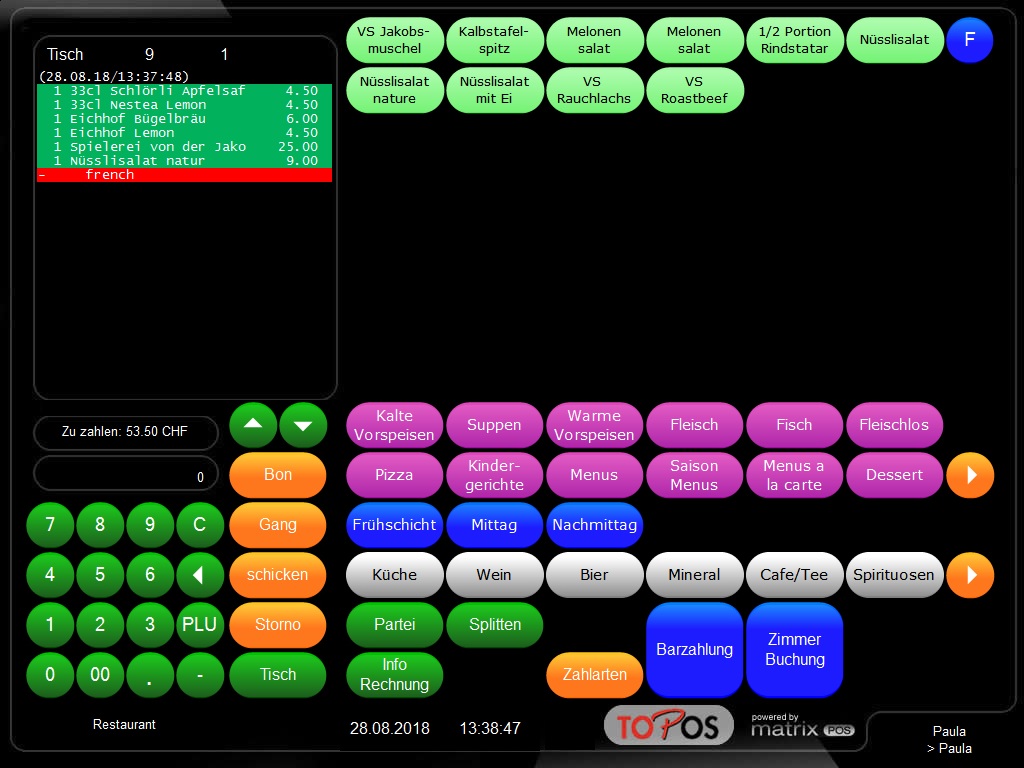The height and width of the screenshot is (768, 1024).
Task: Click the TOPOS logo
Action: pos(668,726)
